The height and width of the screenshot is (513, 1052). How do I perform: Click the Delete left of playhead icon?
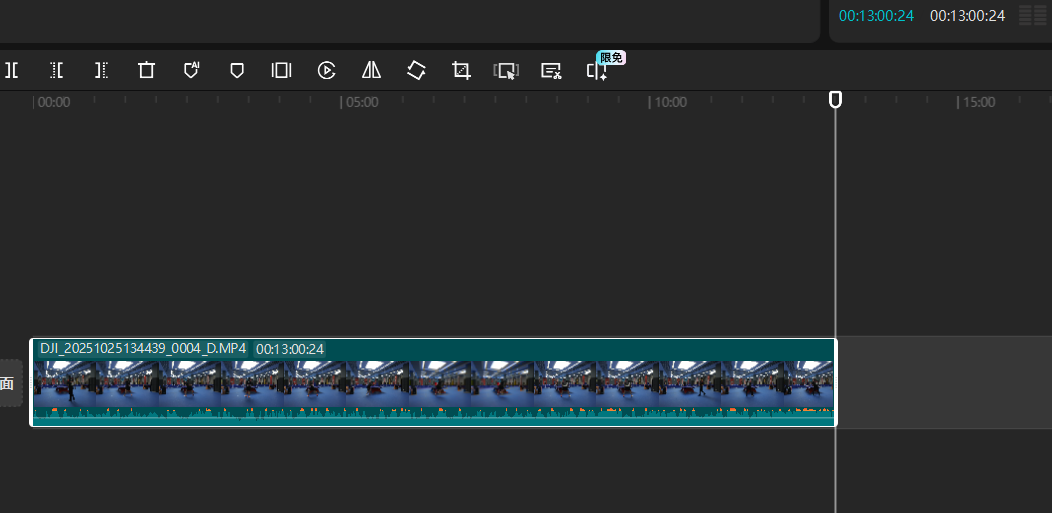(x=57, y=70)
